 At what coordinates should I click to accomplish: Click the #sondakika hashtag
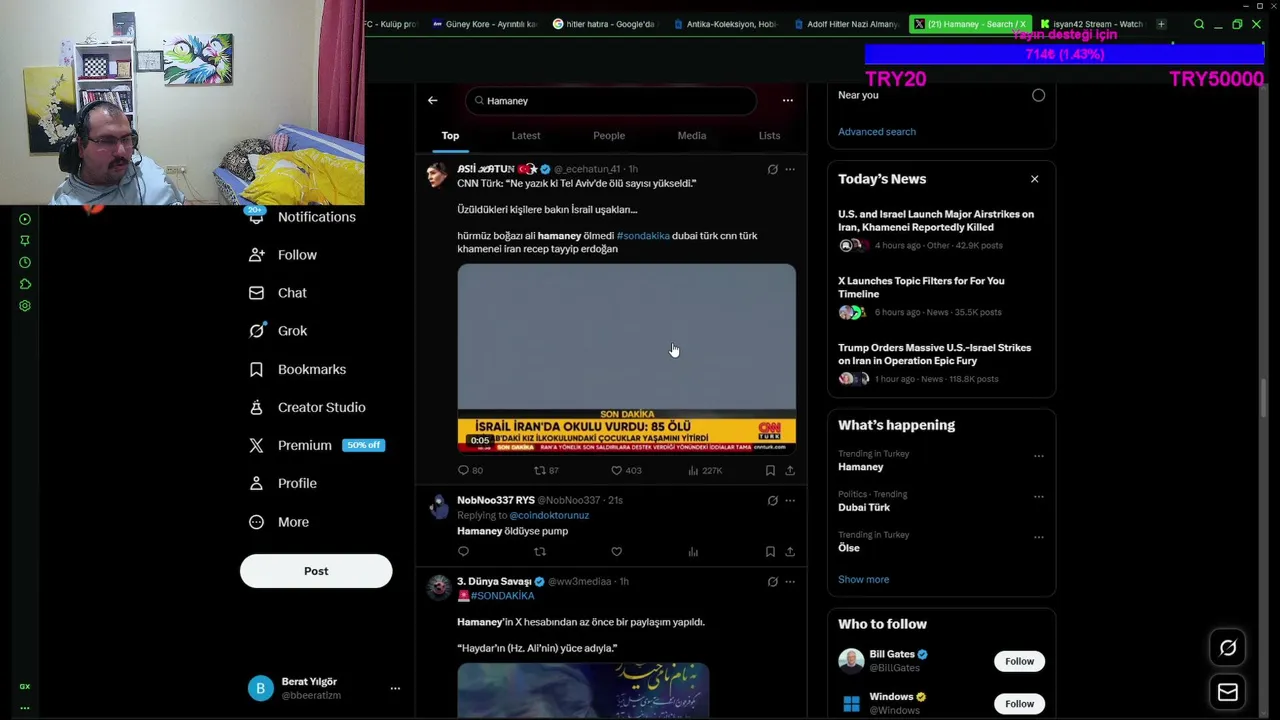[x=643, y=236]
